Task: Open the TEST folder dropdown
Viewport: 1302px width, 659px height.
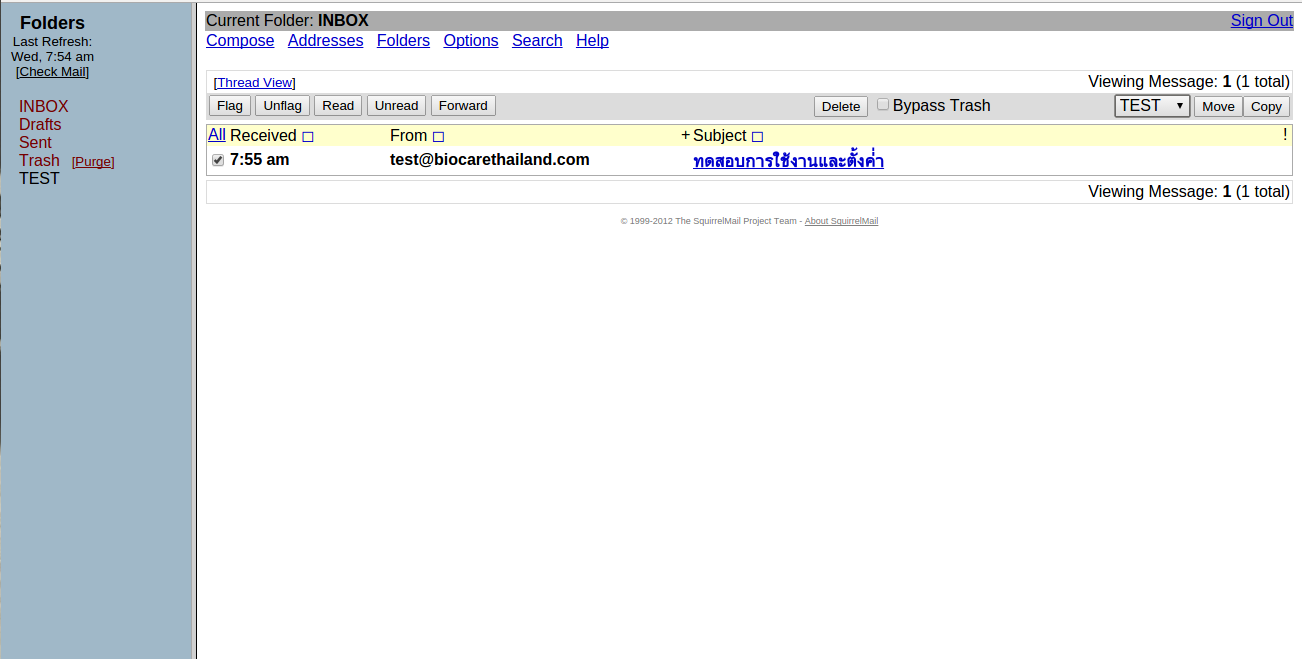Action: [1151, 106]
